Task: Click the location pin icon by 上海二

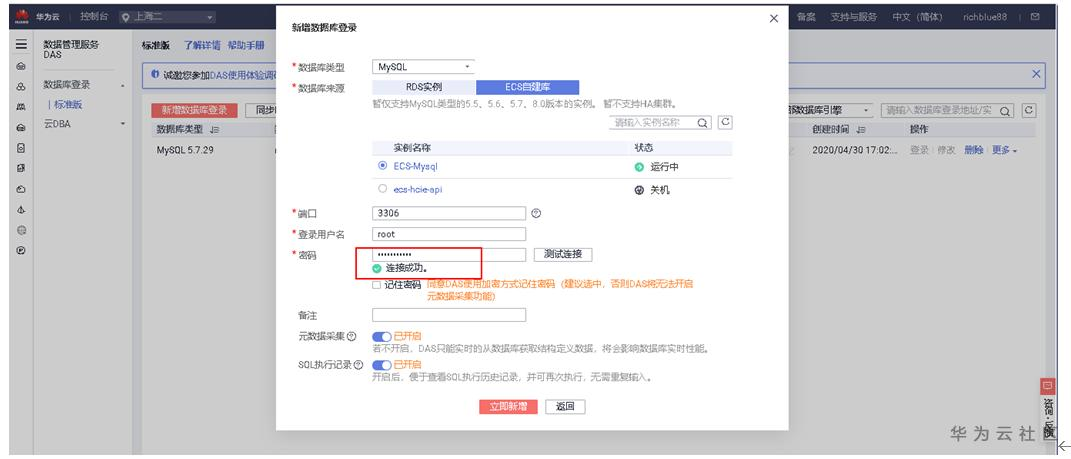Action: click(x=125, y=18)
